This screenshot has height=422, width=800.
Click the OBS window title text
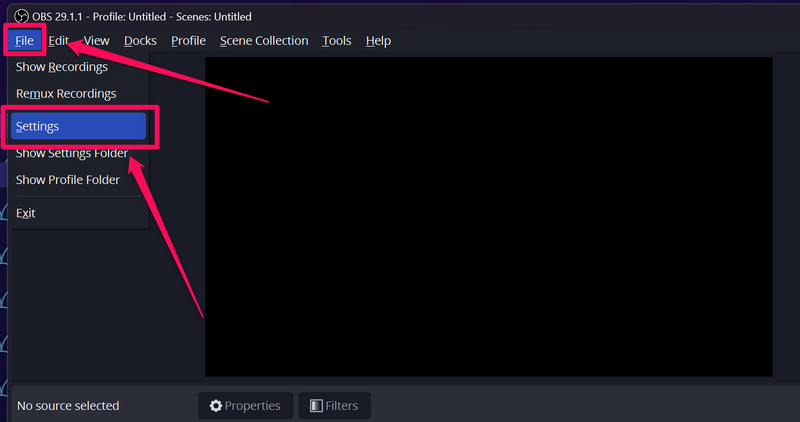pyautogui.click(x=142, y=17)
